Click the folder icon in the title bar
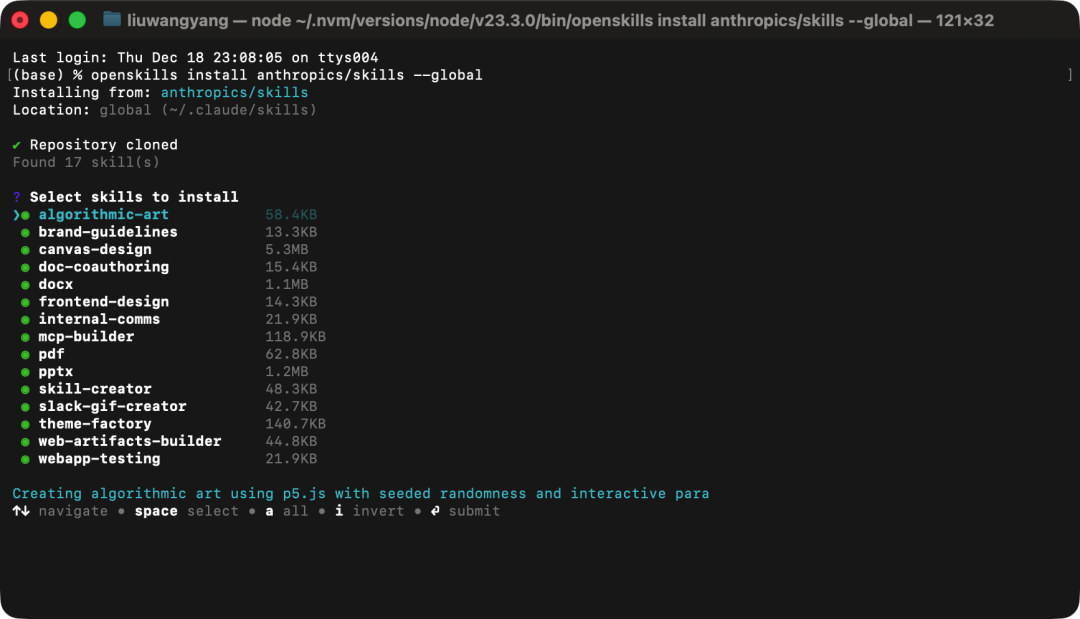Image resolution: width=1080 pixels, height=619 pixels. point(112,20)
